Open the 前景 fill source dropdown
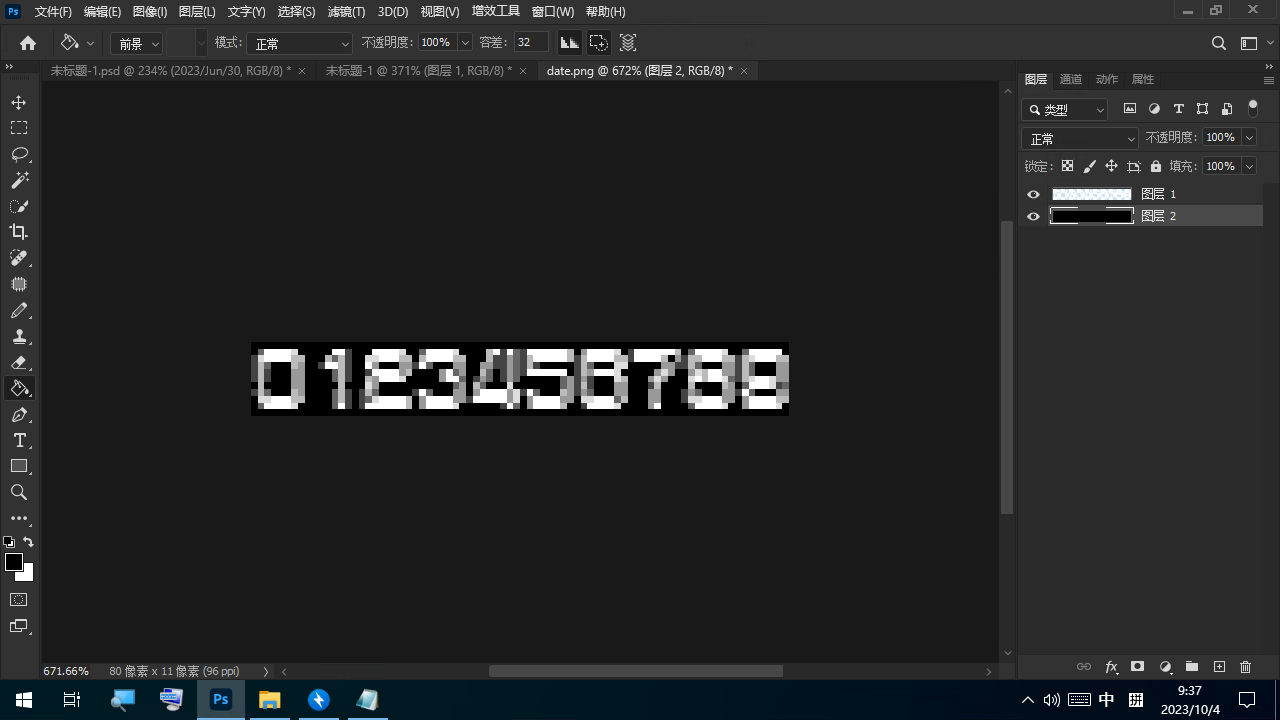This screenshot has width=1280, height=720. pyautogui.click(x=137, y=44)
